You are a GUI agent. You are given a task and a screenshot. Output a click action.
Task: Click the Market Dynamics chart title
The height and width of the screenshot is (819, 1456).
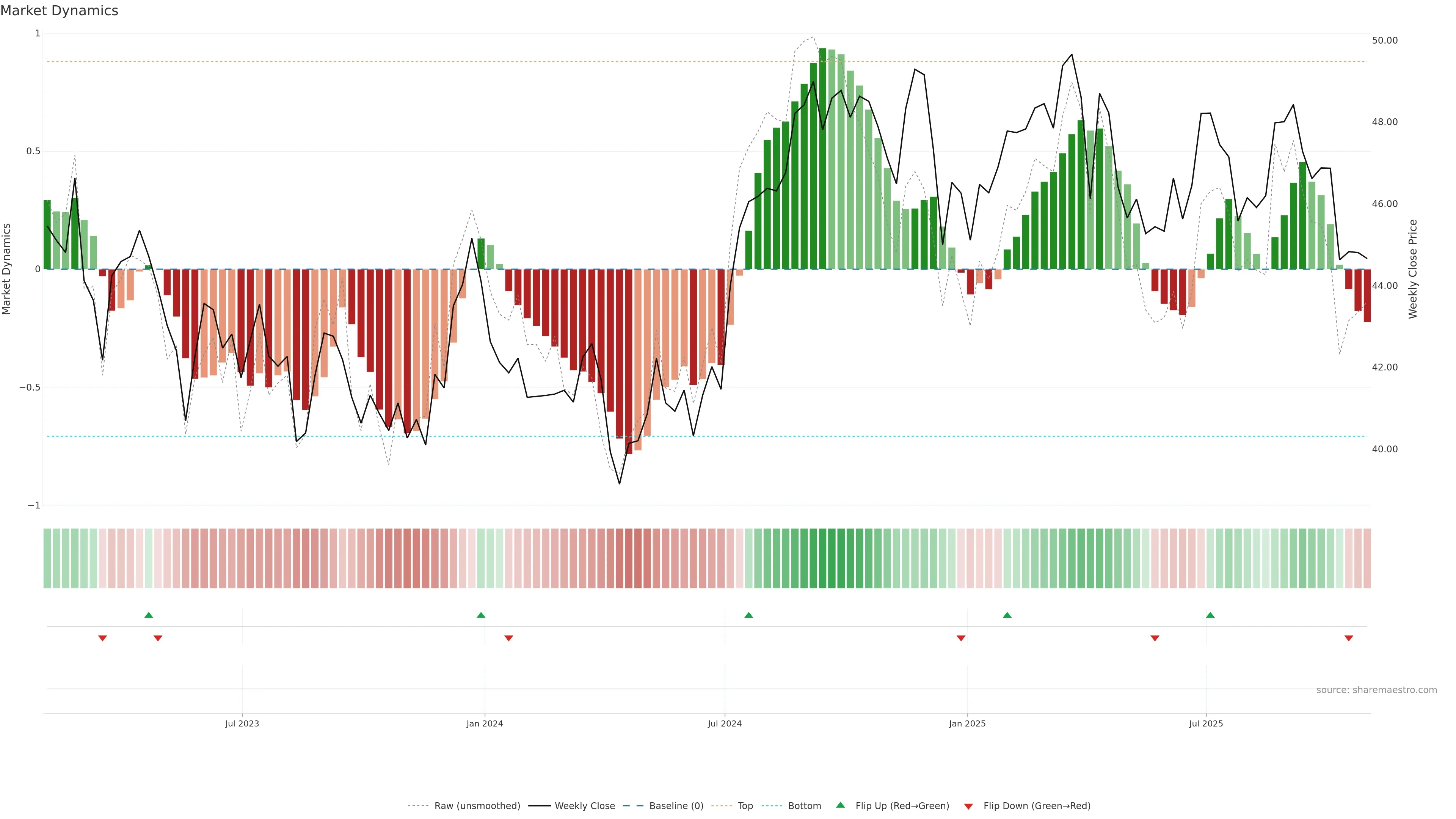(x=60, y=11)
